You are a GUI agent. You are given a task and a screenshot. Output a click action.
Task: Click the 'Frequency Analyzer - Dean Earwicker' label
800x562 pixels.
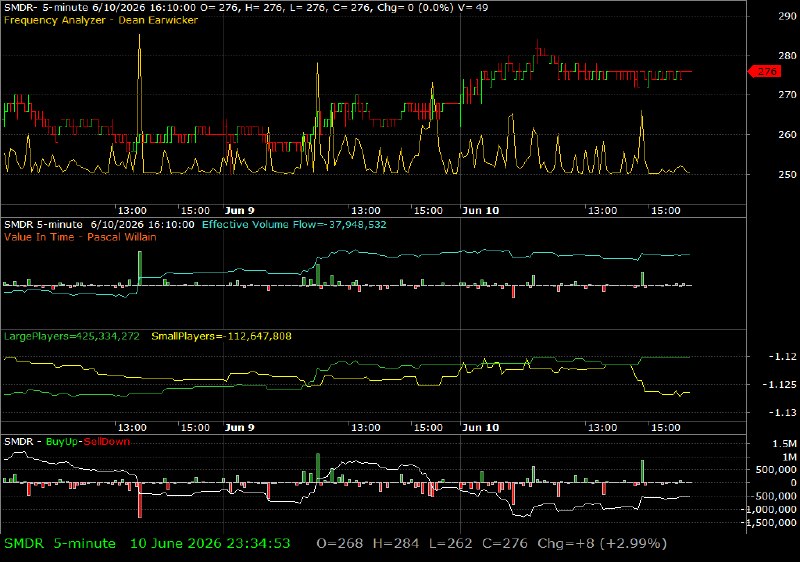point(101,20)
